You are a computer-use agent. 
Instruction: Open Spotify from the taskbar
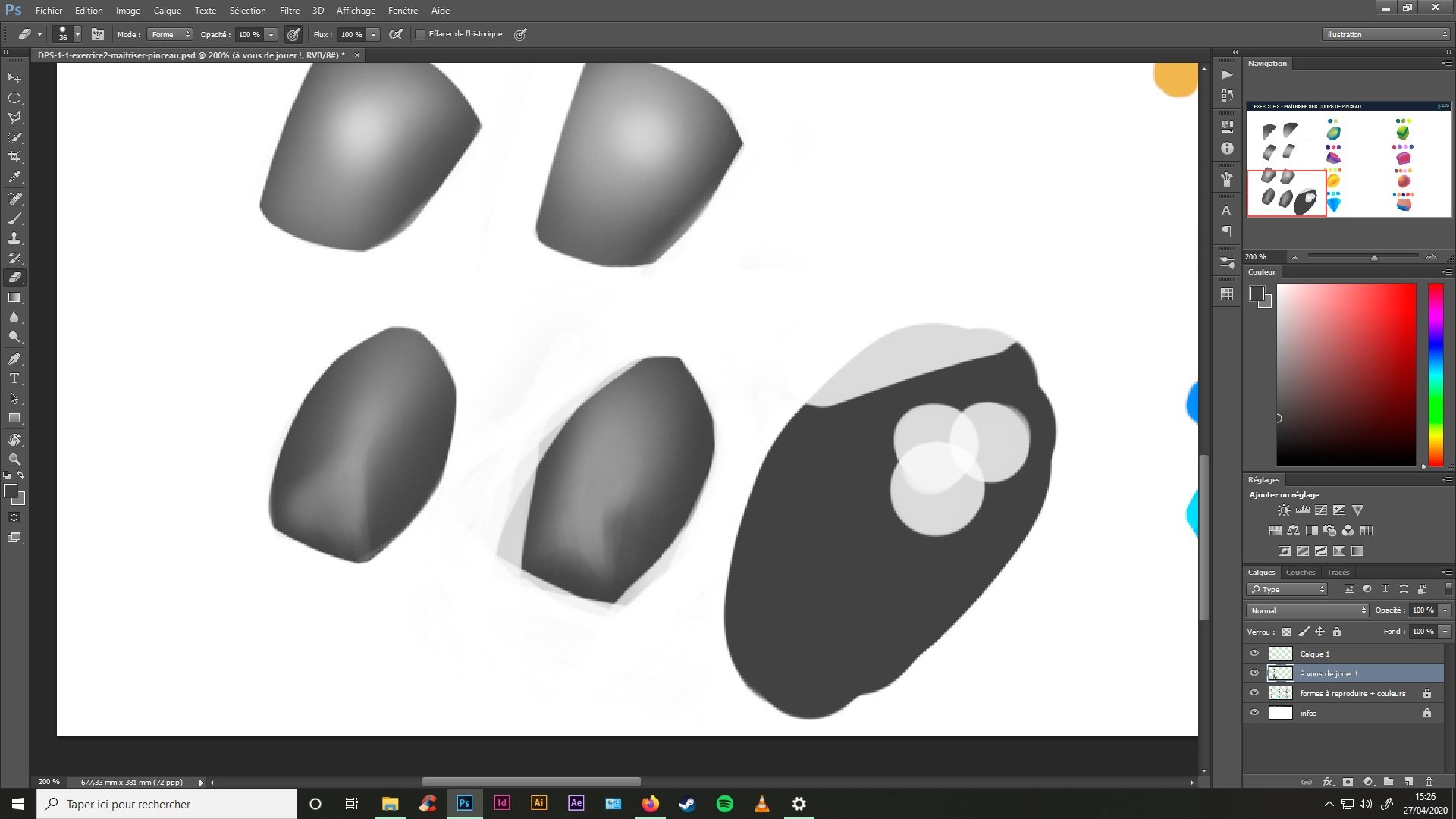coord(724,804)
